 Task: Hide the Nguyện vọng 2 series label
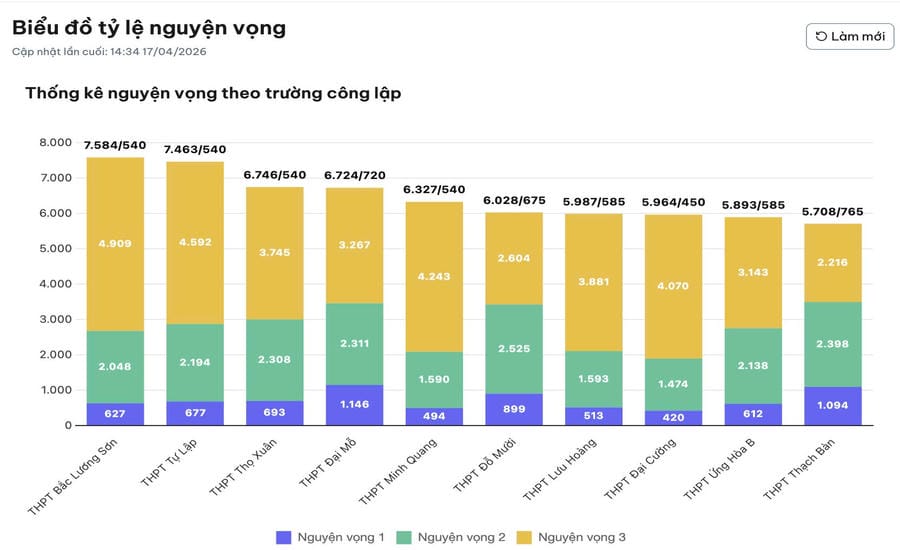tap(461, 537)
